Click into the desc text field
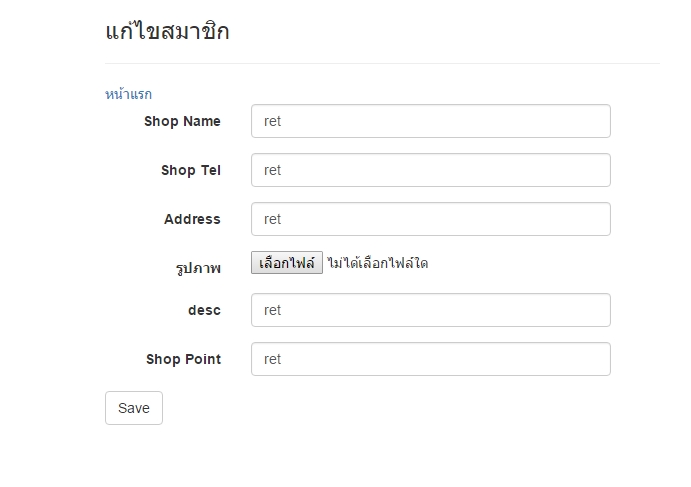The image size is (691, 487). tap(430, 310)
